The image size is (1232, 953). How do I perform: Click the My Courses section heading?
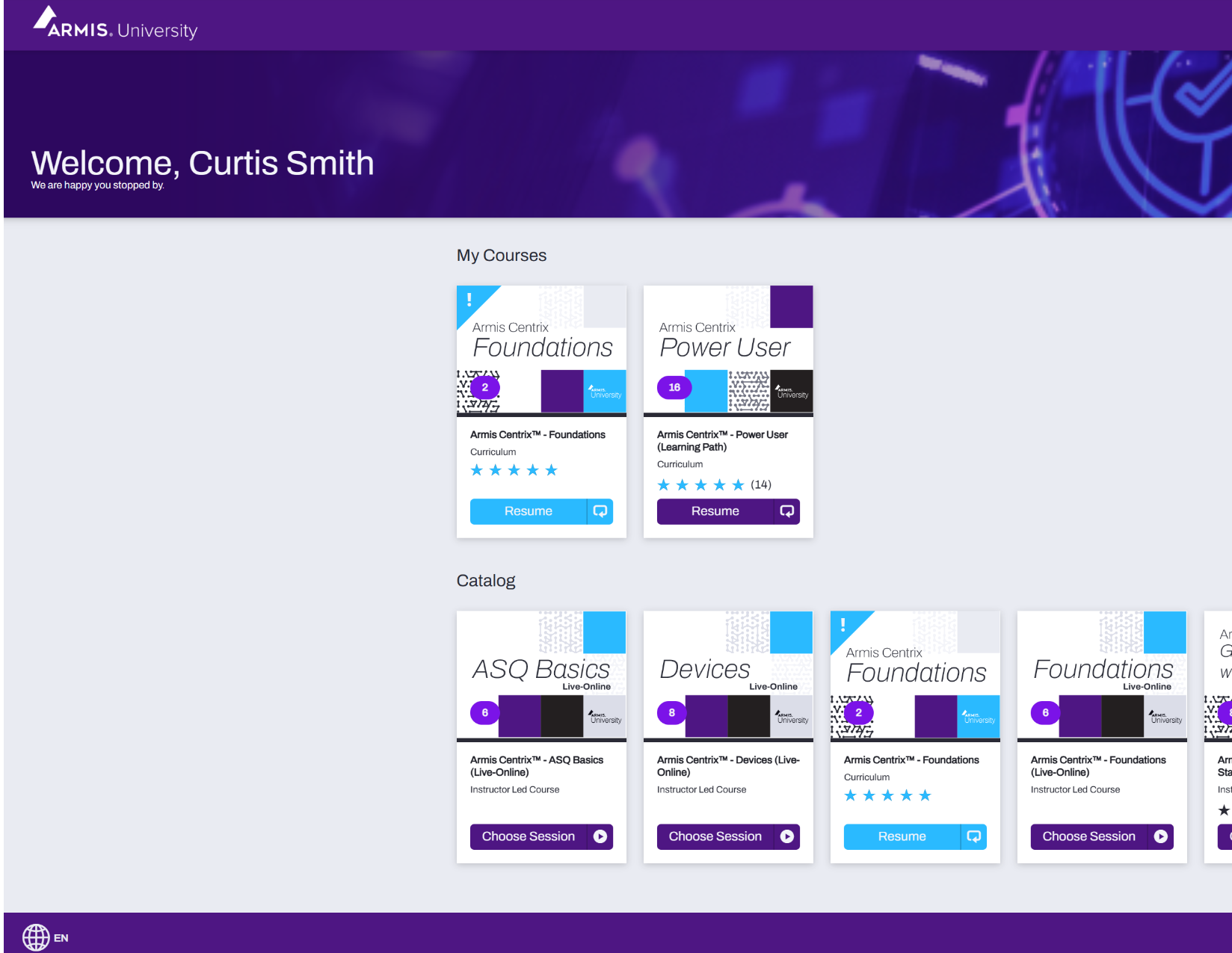502,256
